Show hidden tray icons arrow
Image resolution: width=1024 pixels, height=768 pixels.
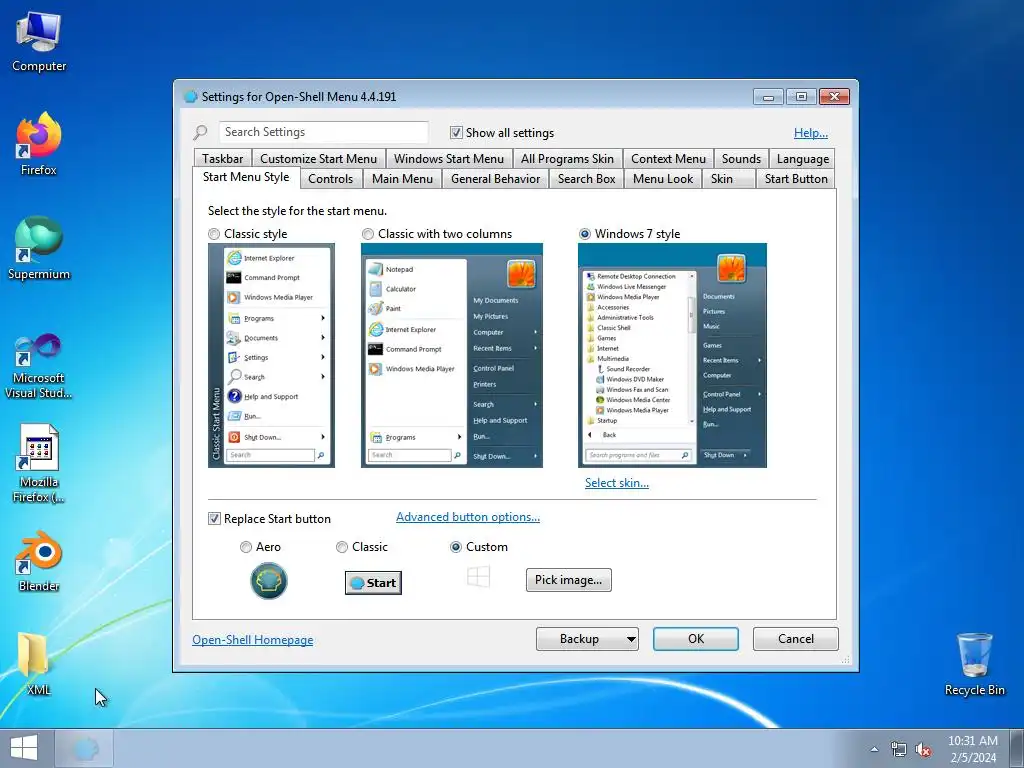click(874, 749)
